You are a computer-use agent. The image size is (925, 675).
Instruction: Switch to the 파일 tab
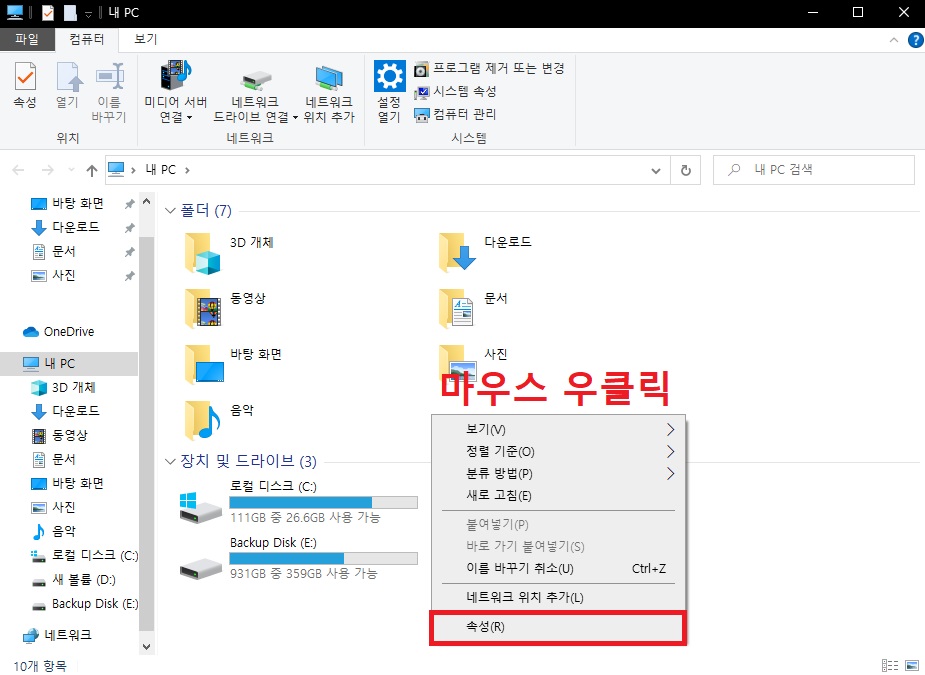[27, 39]
